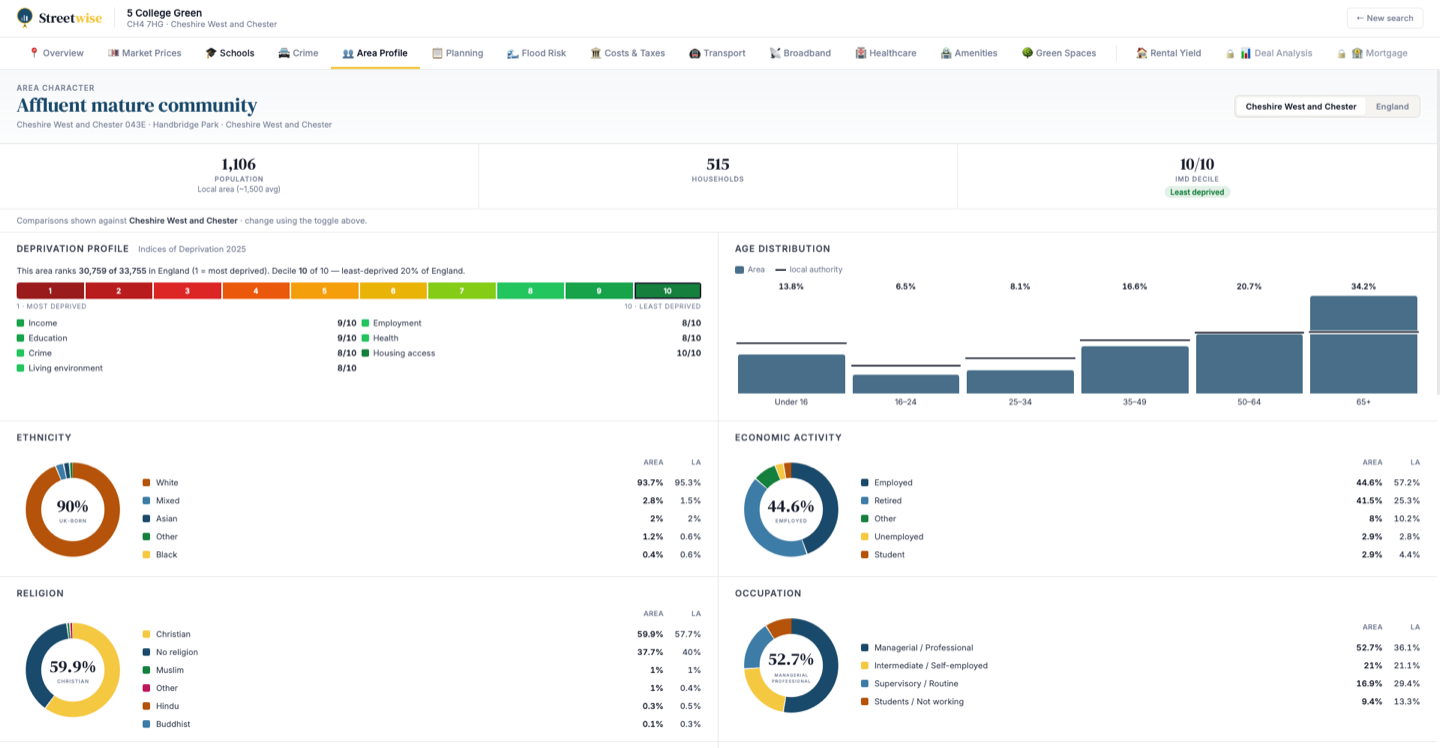Click Managerial / Professional legend entry

(x=1140, y=647)
